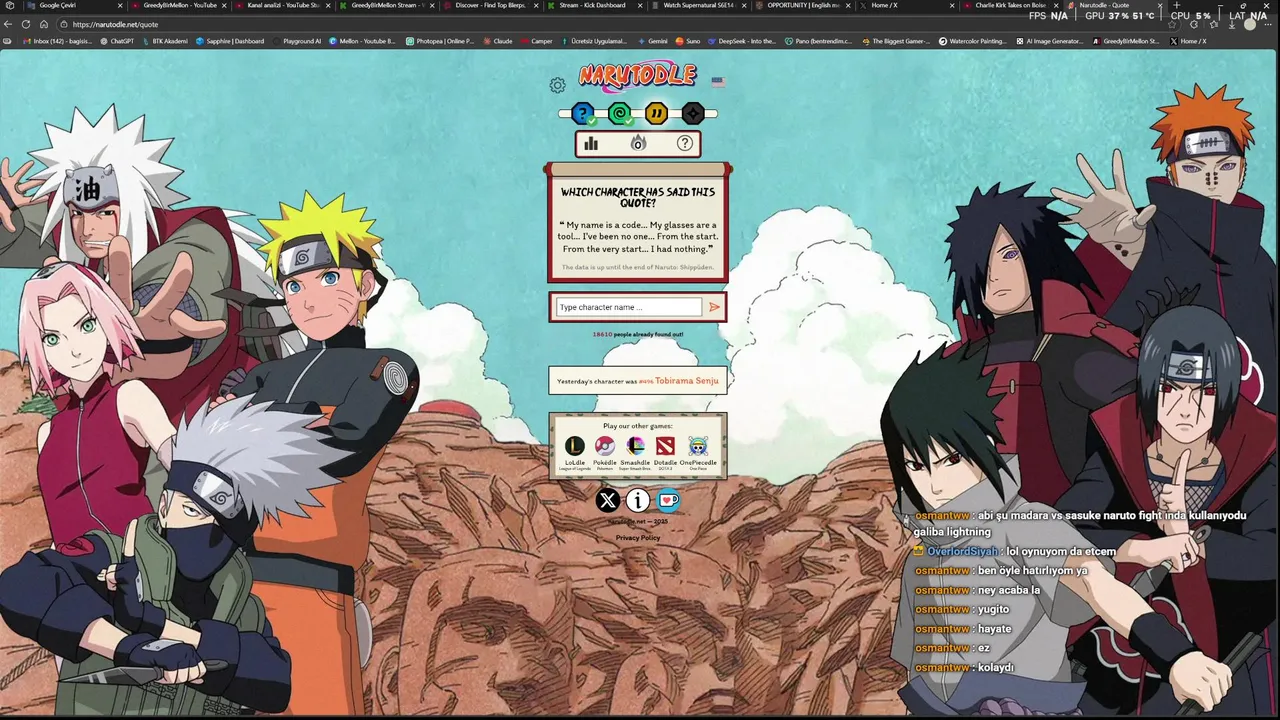Open Watercolor Painting bookmark

(x=973, y=41)
